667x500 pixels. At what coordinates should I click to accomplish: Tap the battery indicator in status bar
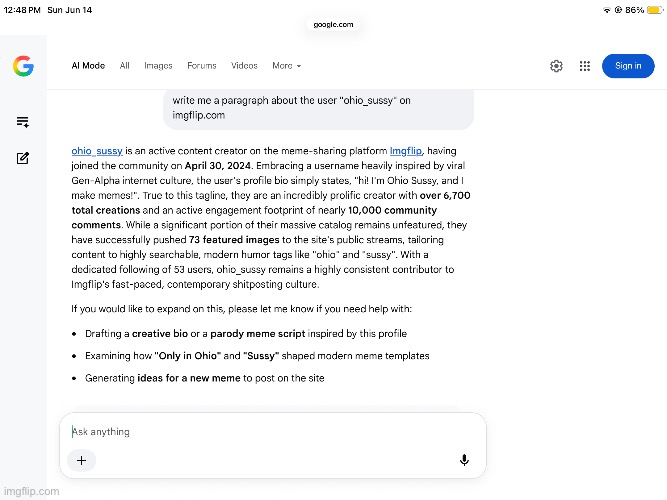coord(655,10)
